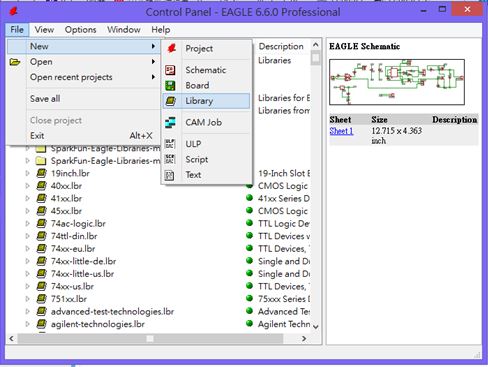Toggle the green in-use dot for 74ttl-din.lbr
The image size is (488, 367).
pyautogui.click(x=249, y=235)
